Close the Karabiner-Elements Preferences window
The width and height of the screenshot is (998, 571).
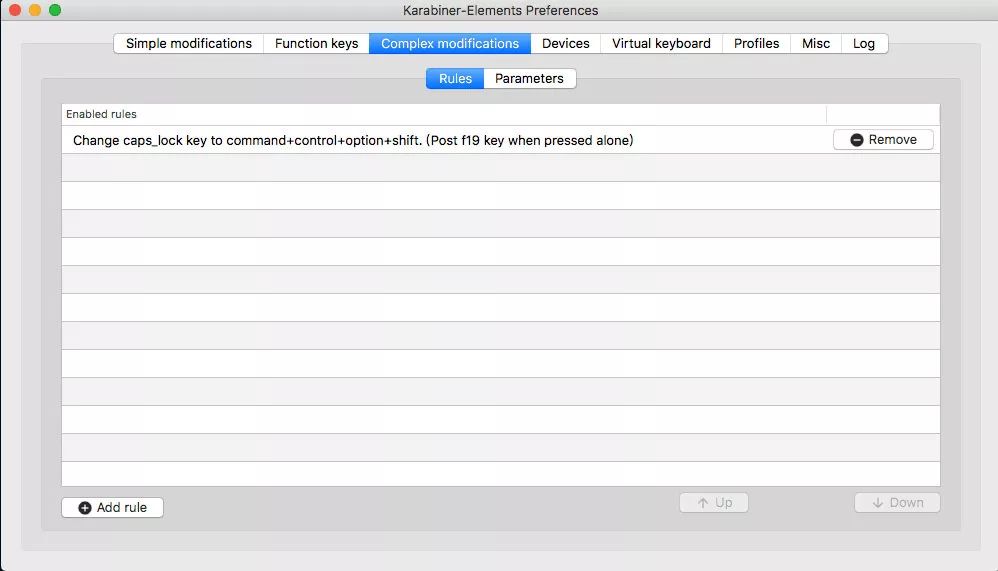pos(15,10)
